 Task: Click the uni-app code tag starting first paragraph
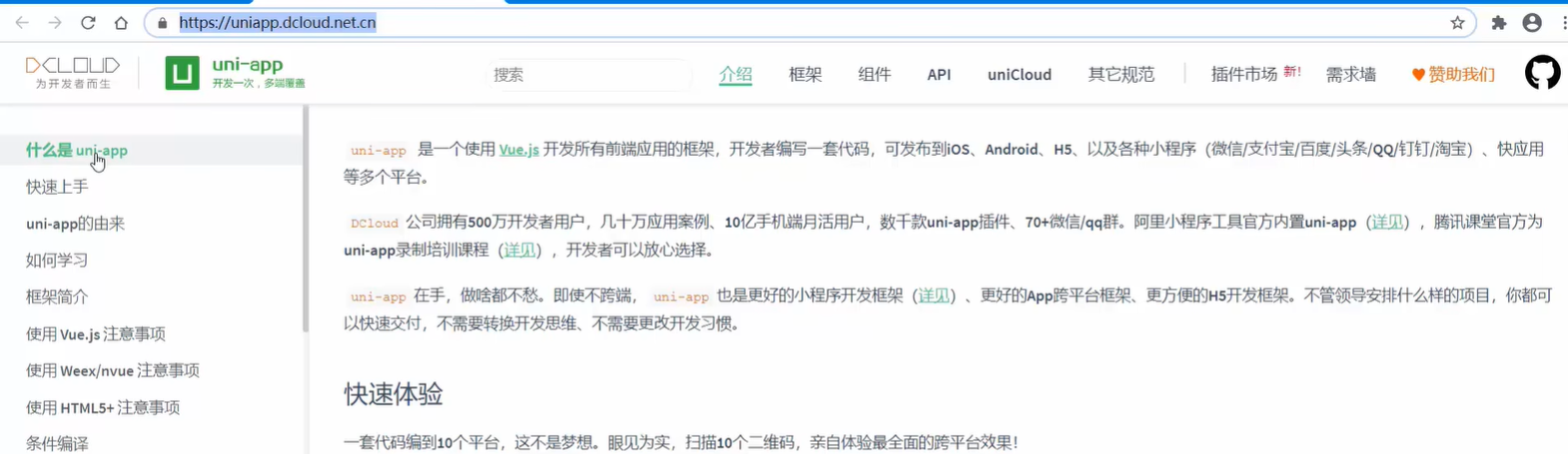(378, 151)
